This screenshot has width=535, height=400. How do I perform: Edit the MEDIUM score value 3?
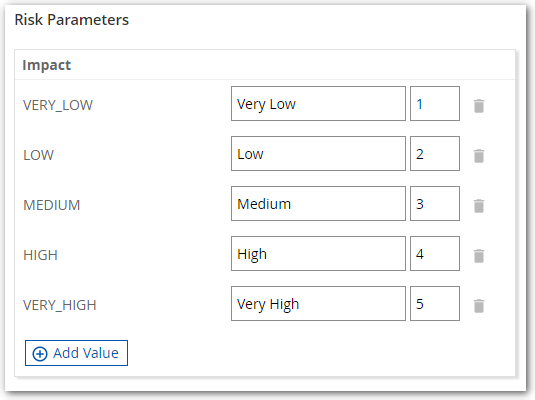pyautogui.click(x=435, y=203)
